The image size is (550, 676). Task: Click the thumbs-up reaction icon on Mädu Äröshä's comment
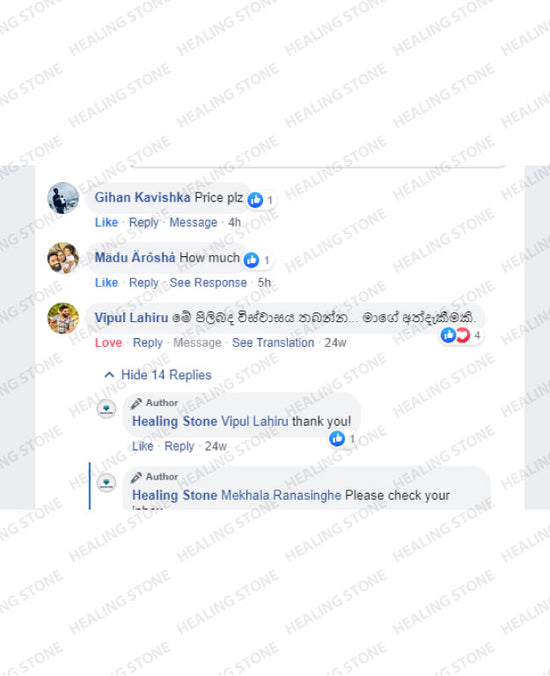coord(251,260)
